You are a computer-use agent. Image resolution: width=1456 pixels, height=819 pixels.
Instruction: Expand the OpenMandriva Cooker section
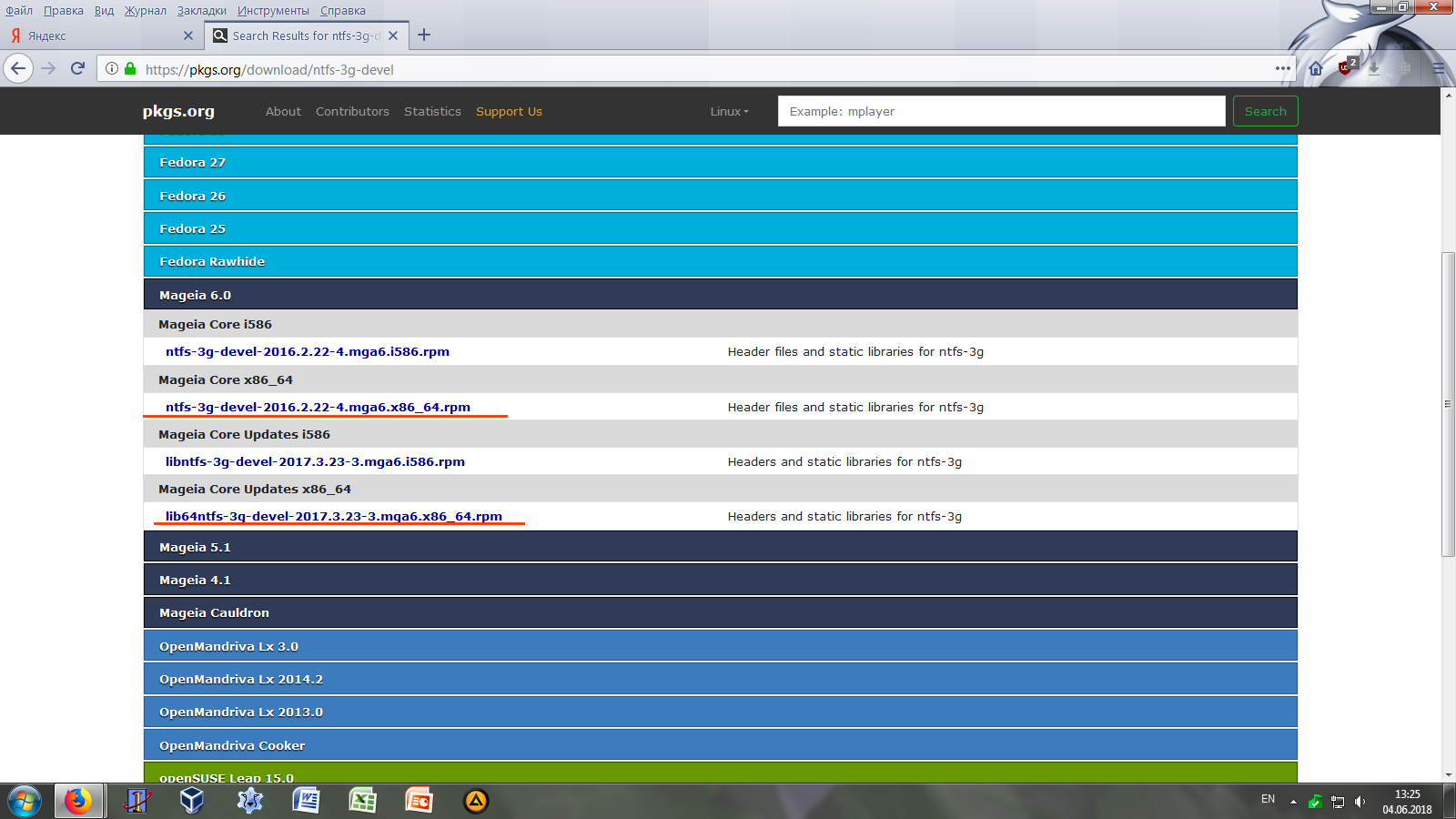click(x=720, y=745)
